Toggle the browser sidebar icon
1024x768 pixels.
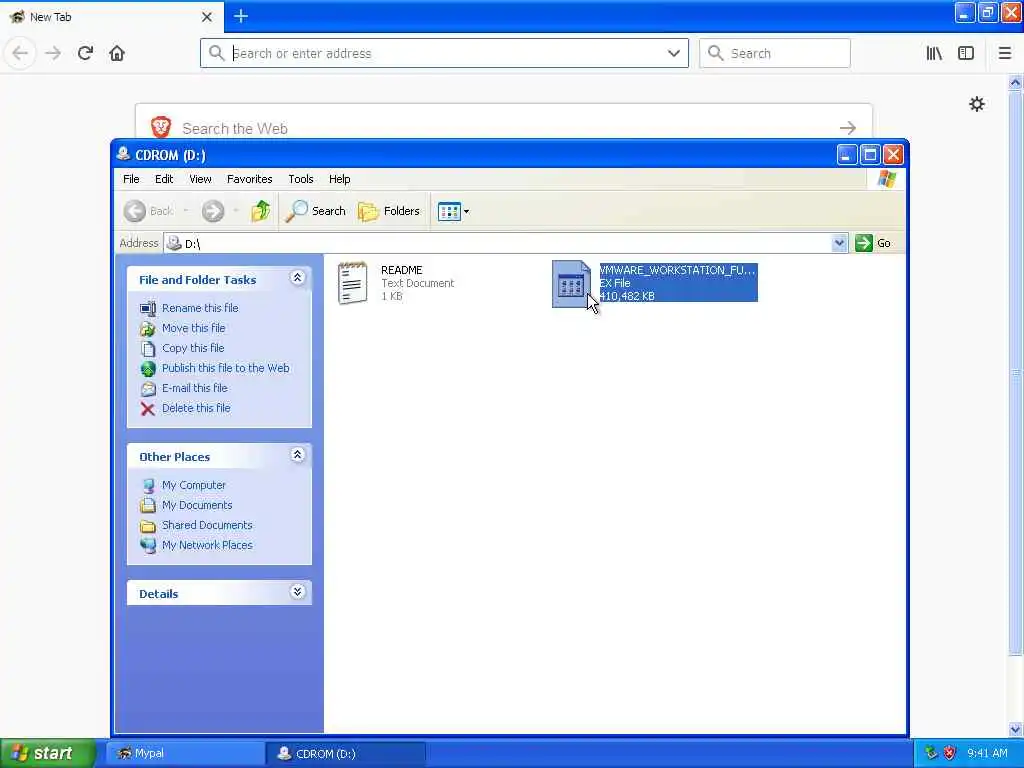[966, 53]
